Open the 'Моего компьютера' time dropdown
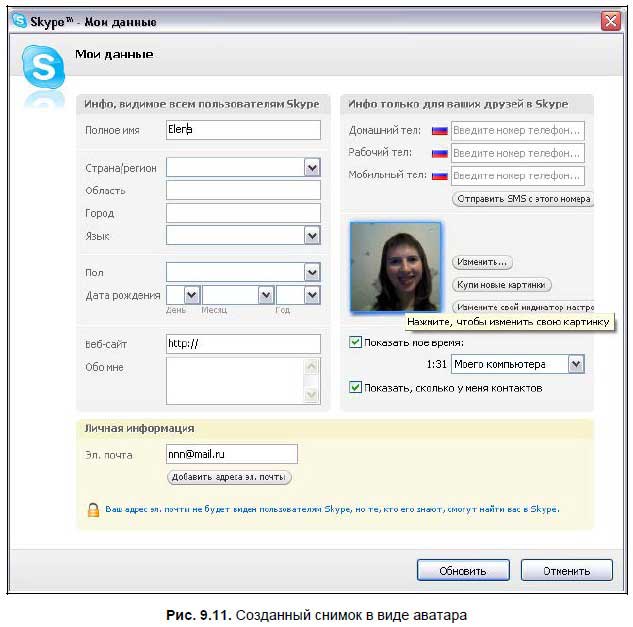This screenshot has height=627, width=633. [x=575, y=365]
